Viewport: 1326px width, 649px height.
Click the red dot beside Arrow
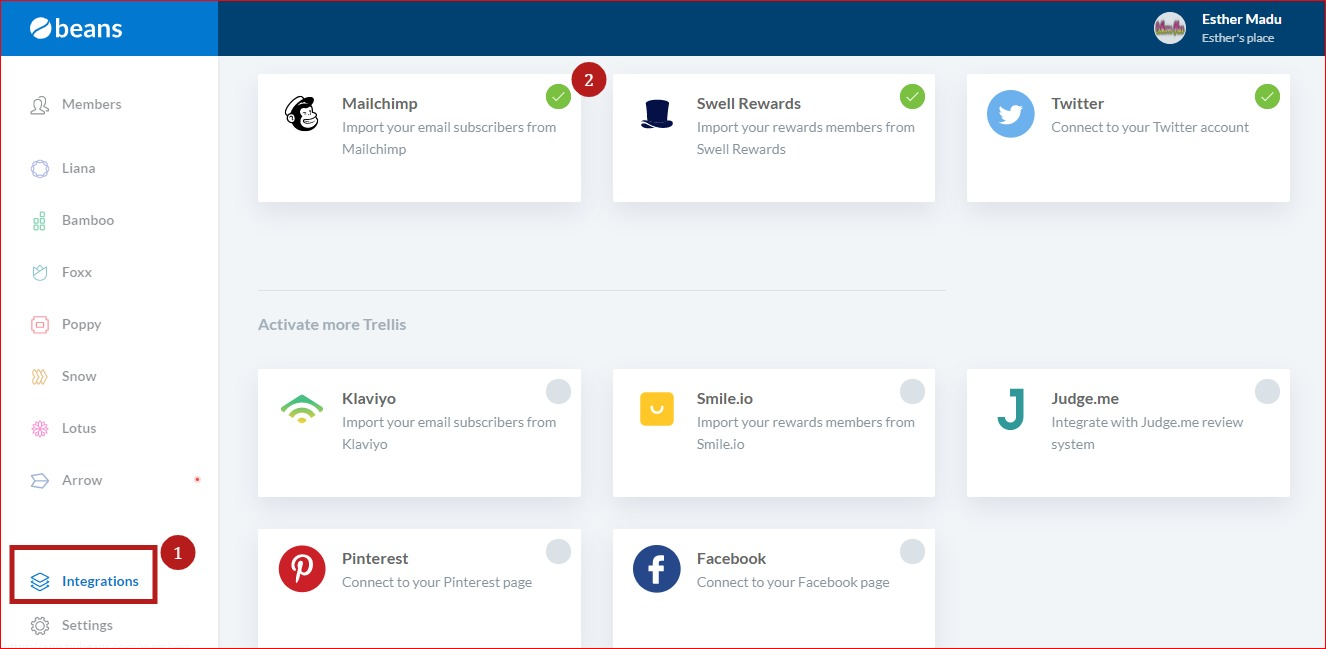click(x=197, y=480)
